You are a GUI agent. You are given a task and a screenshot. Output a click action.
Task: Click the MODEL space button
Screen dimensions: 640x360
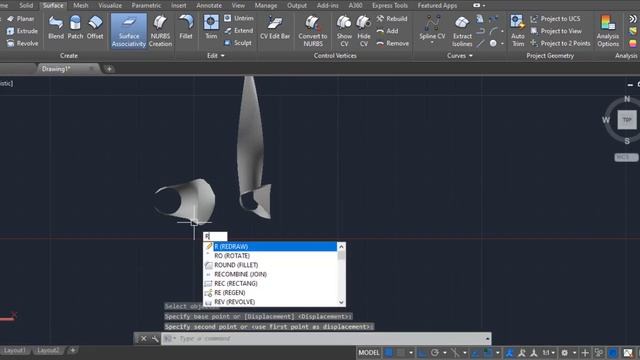coord(369,353)
